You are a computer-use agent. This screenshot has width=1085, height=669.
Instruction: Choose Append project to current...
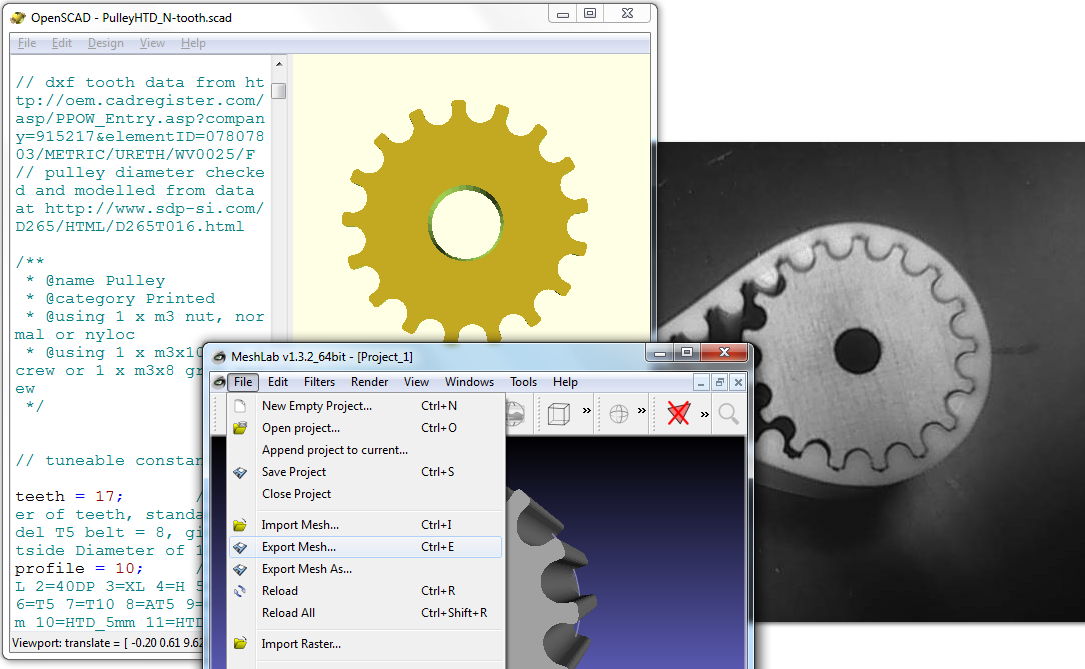[x=365, y=450]
